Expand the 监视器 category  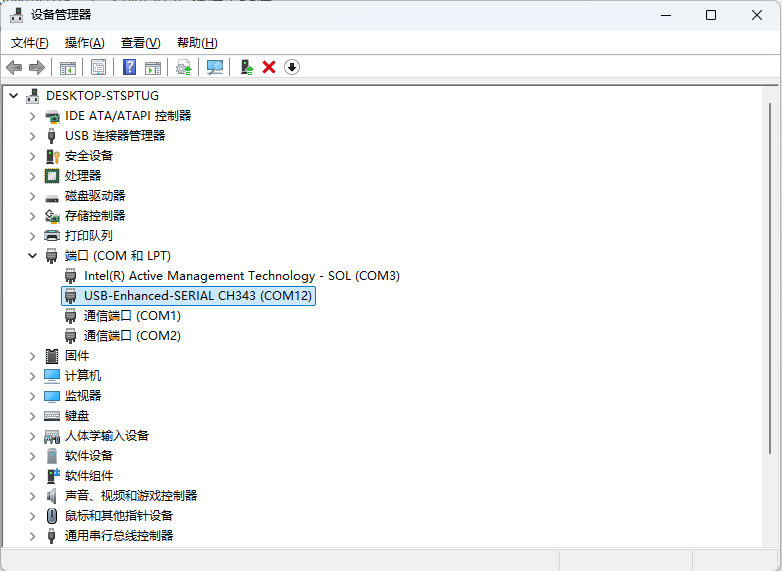click(32, 396)
